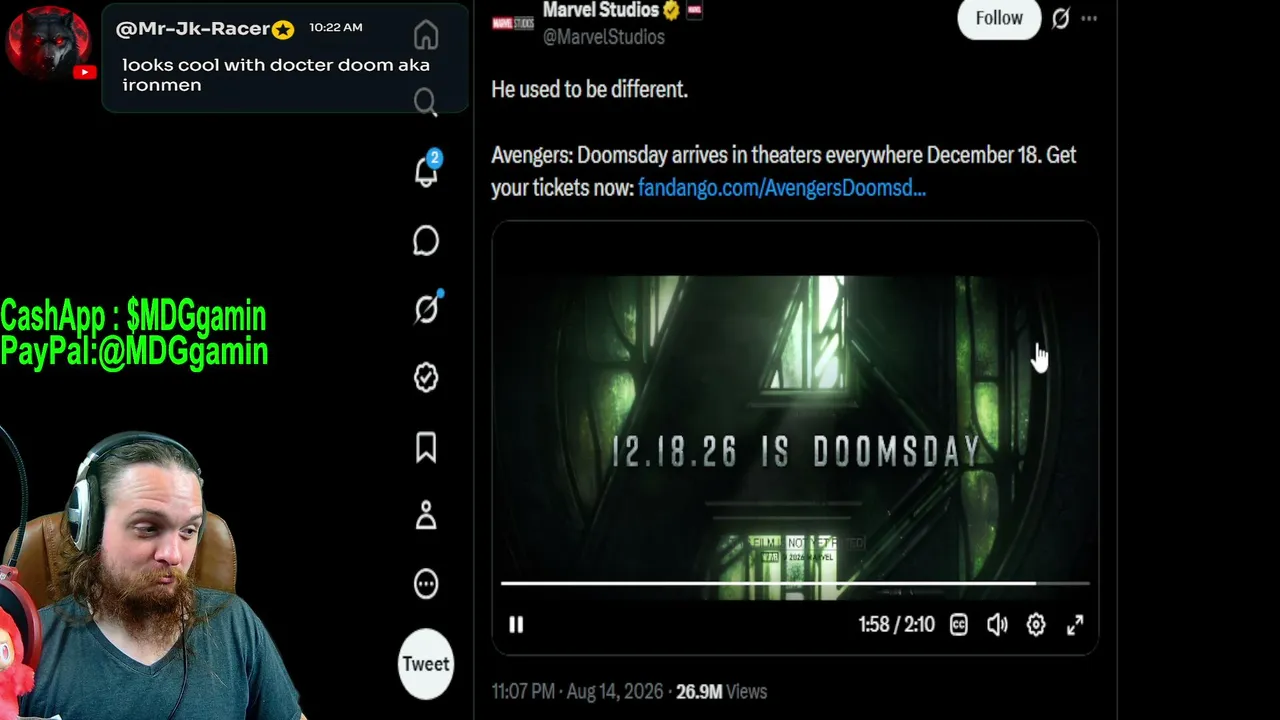
Task: Open Bookmarks icon in sidebar
Action: coord(426,447)
